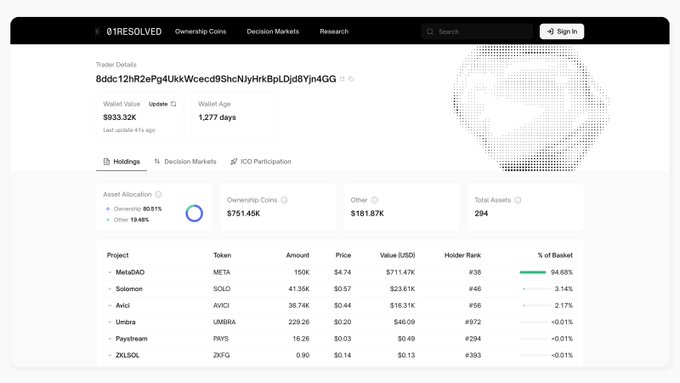Click MetaDAO 94.68% basket progress bar

tap(533, 272)
